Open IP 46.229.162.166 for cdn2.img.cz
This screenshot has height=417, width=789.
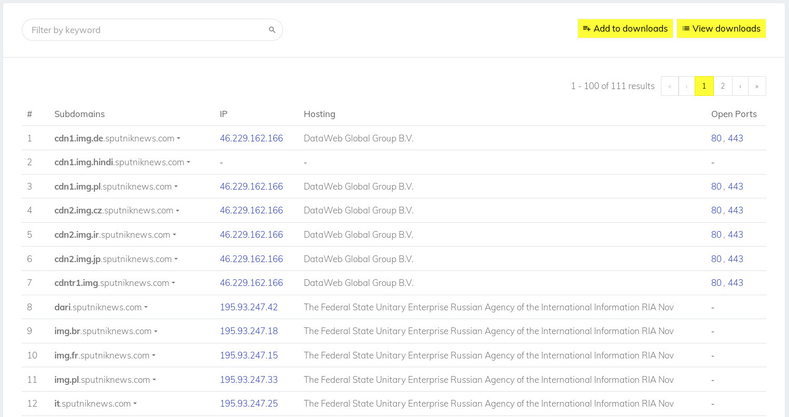tap(251, 210)
